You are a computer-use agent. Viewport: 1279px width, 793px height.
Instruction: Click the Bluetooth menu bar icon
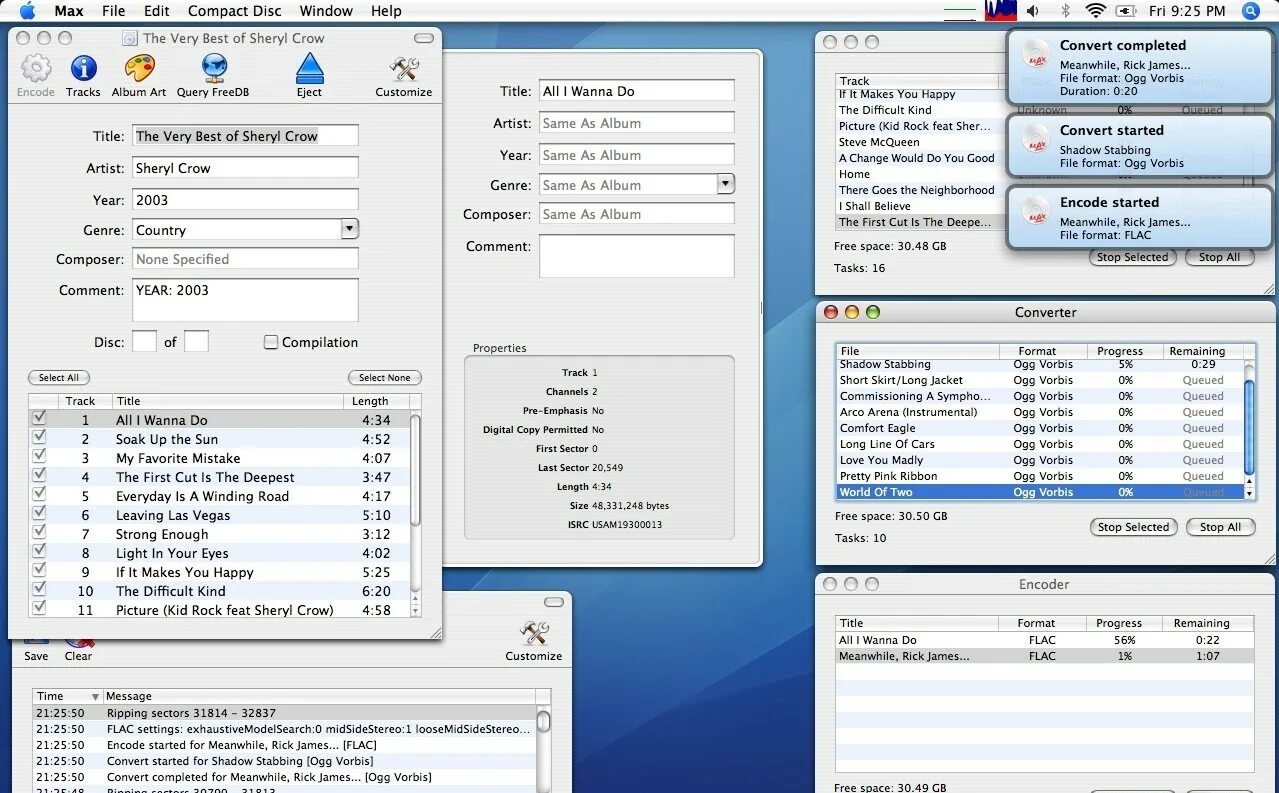click(x=1065, y=11)
